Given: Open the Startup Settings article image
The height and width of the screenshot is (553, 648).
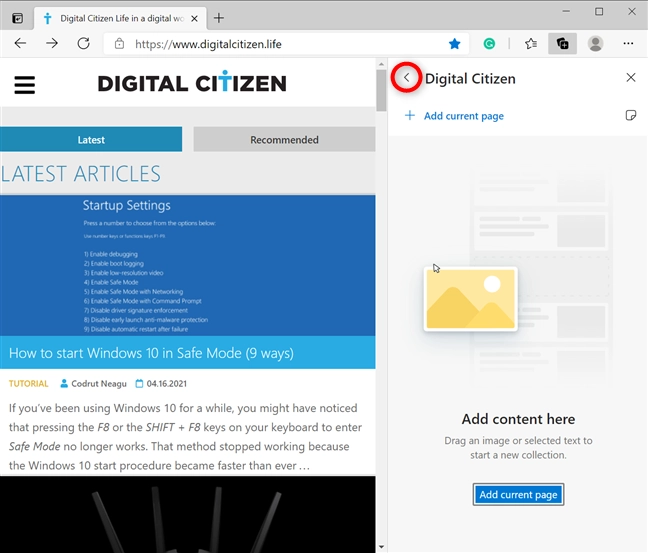Looking at the screenshot, I should (188, 265).
